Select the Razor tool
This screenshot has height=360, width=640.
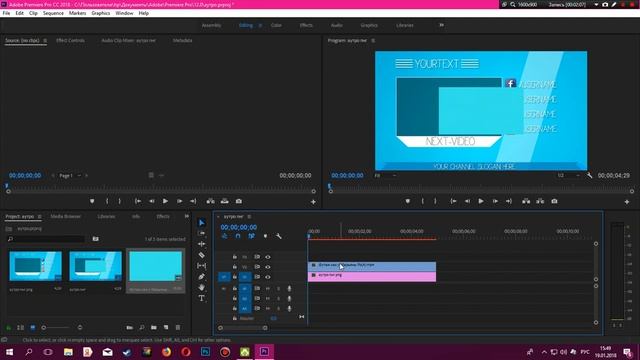pos(202,255)
